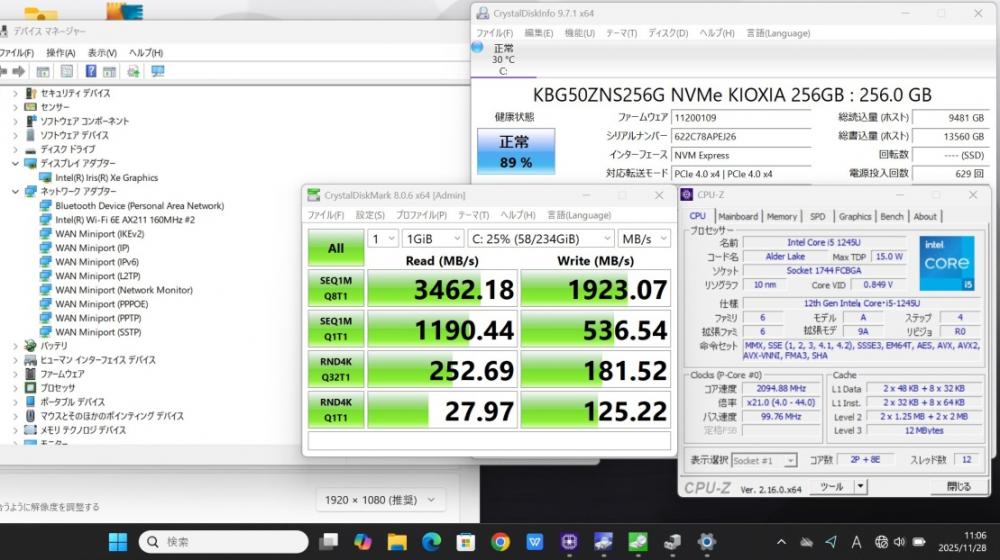The height and width of the screenshot is (560, 1000).
Task: Expand the ディスク ドライブ node
Action: click(x=15, y=150)
